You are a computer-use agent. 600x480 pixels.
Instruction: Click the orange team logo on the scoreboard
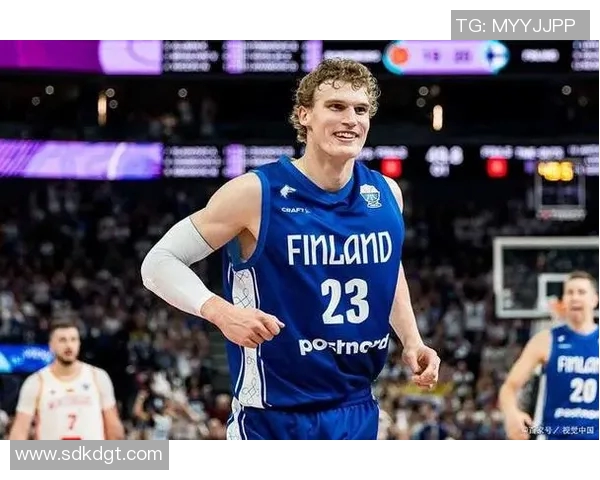point(399,57)
